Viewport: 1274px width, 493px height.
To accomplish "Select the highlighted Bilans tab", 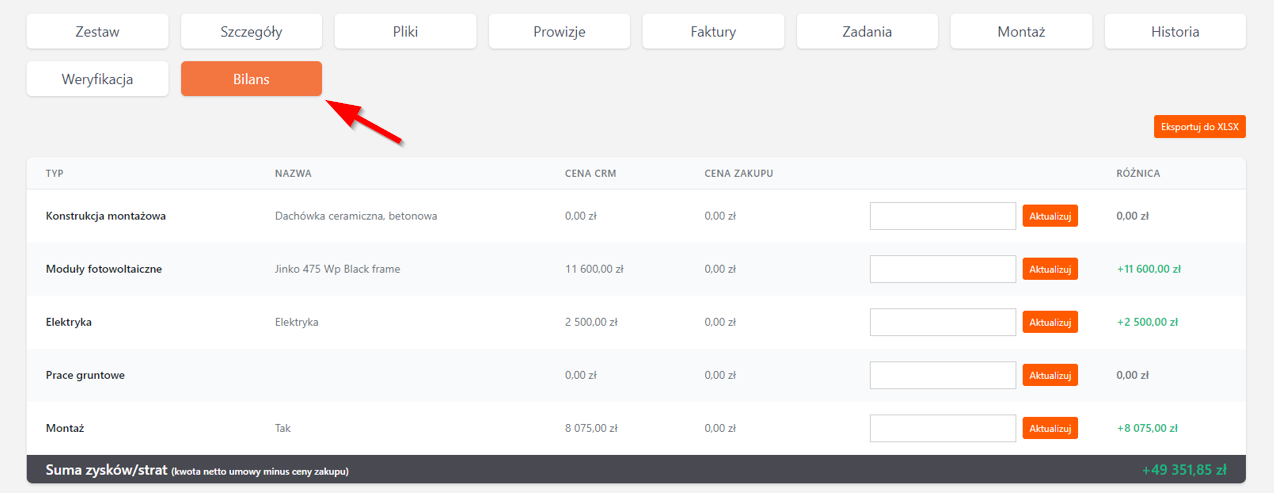I will (x=251, y=79).
